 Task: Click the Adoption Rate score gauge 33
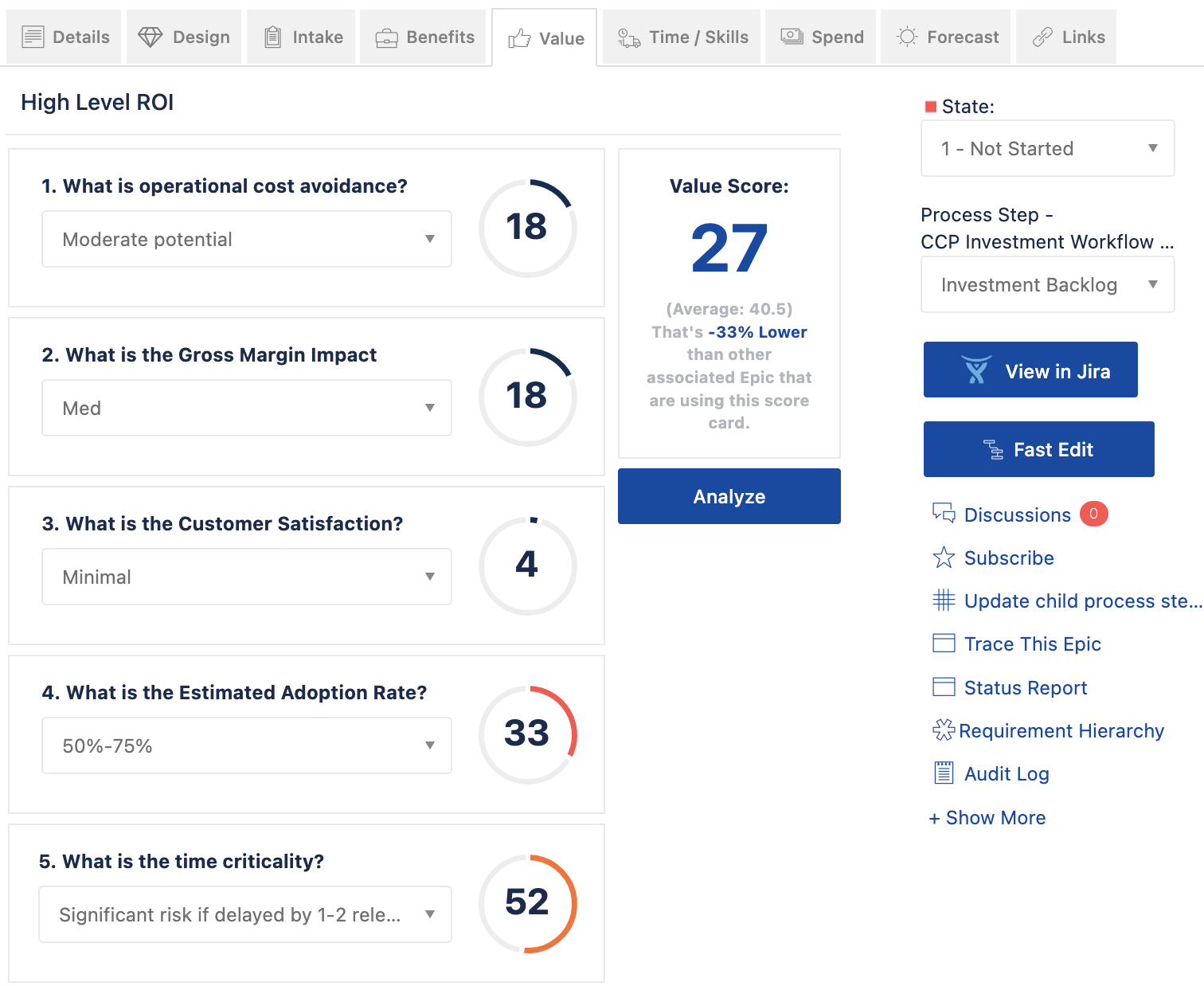527,734
